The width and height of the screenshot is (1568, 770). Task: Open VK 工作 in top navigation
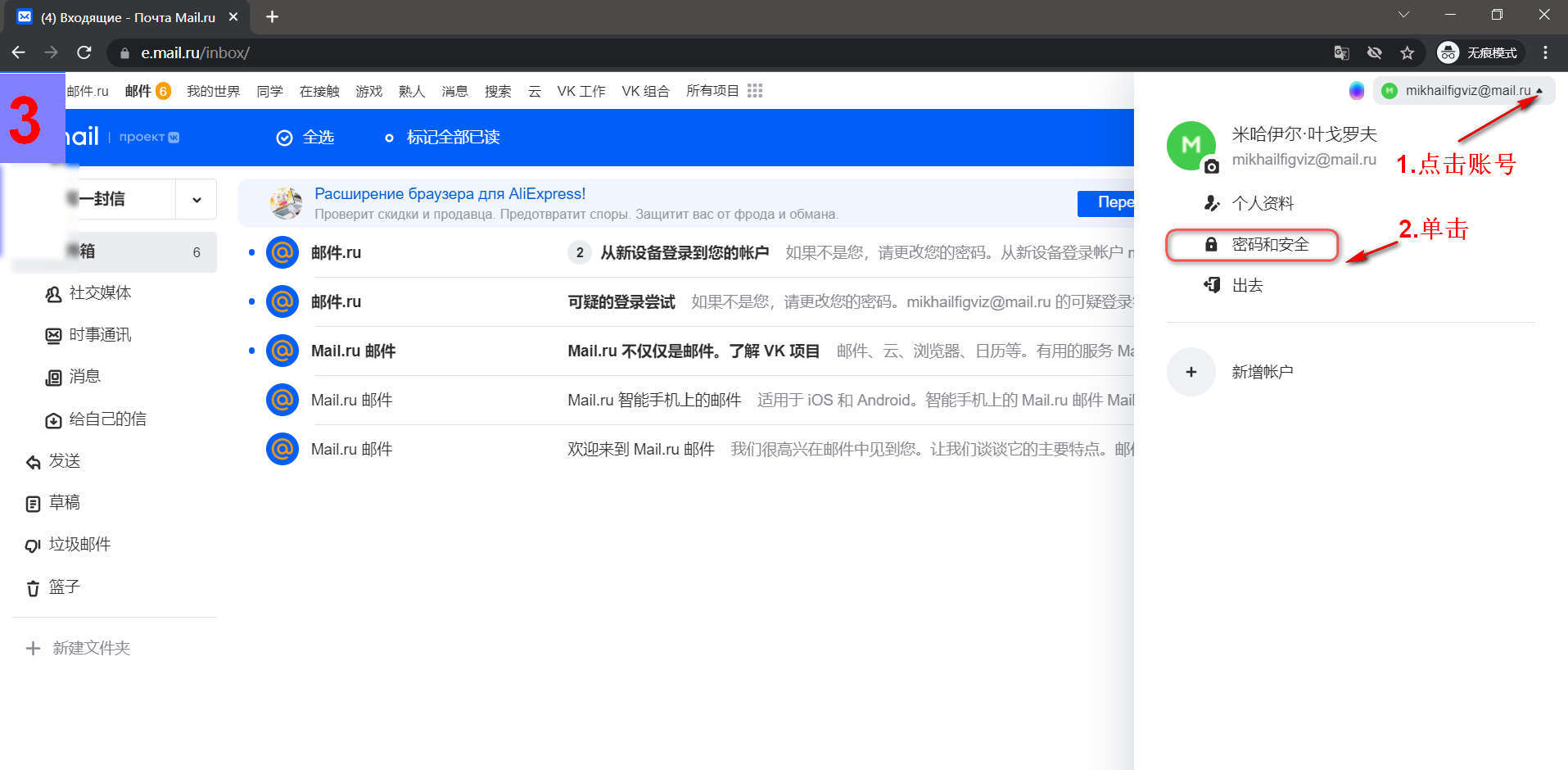point(581,91)
